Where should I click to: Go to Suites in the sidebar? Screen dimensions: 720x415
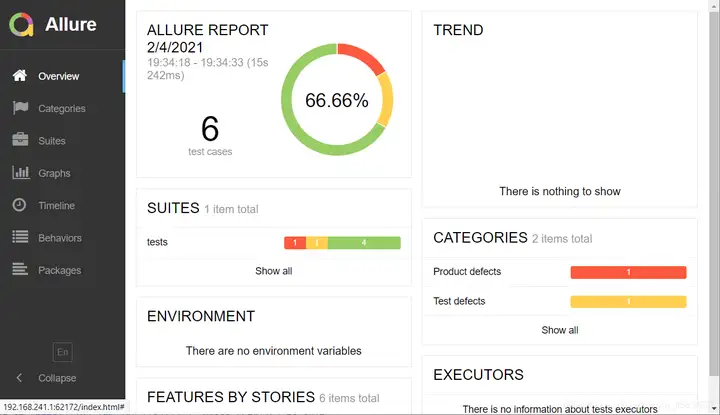point(62,140)
